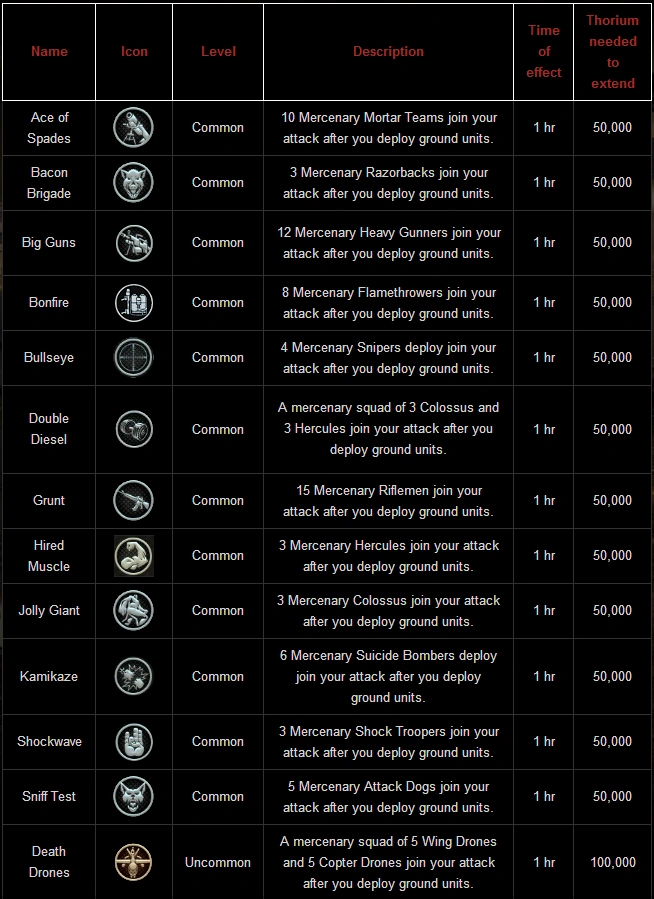Click the Time of effect header
This screenshot has width=654, height=899.
[544, 51]
